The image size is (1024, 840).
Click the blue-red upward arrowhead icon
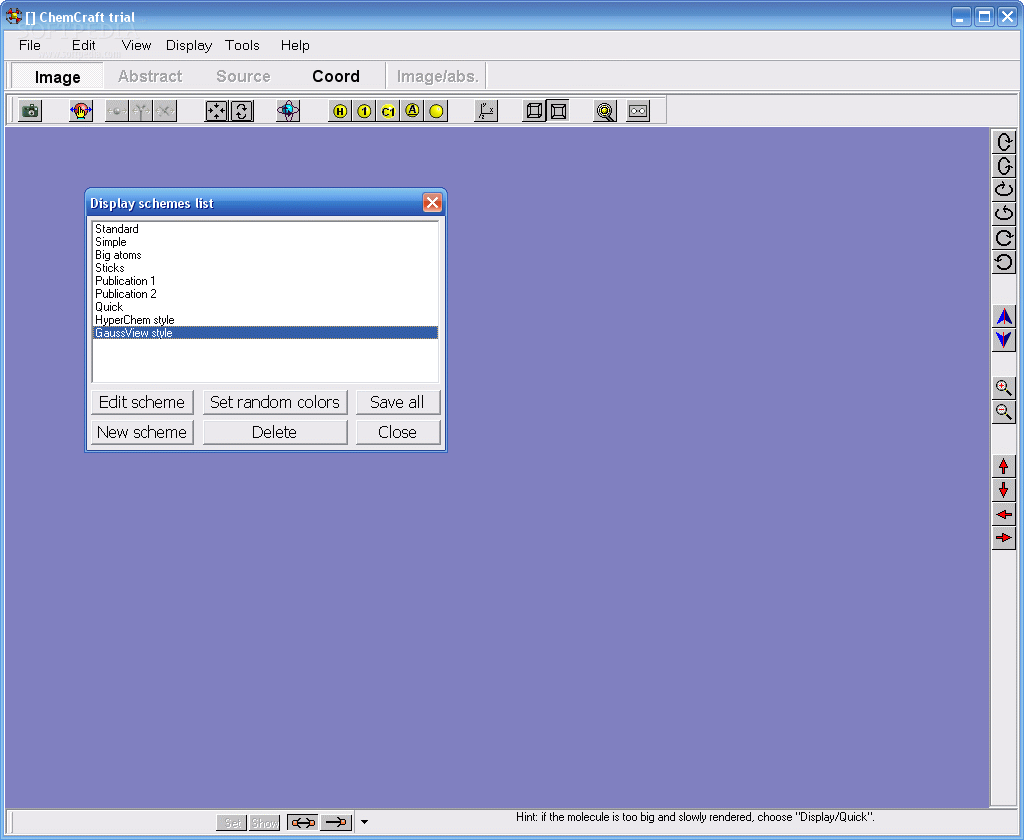pyautogui.click(x=1004, y=317)
